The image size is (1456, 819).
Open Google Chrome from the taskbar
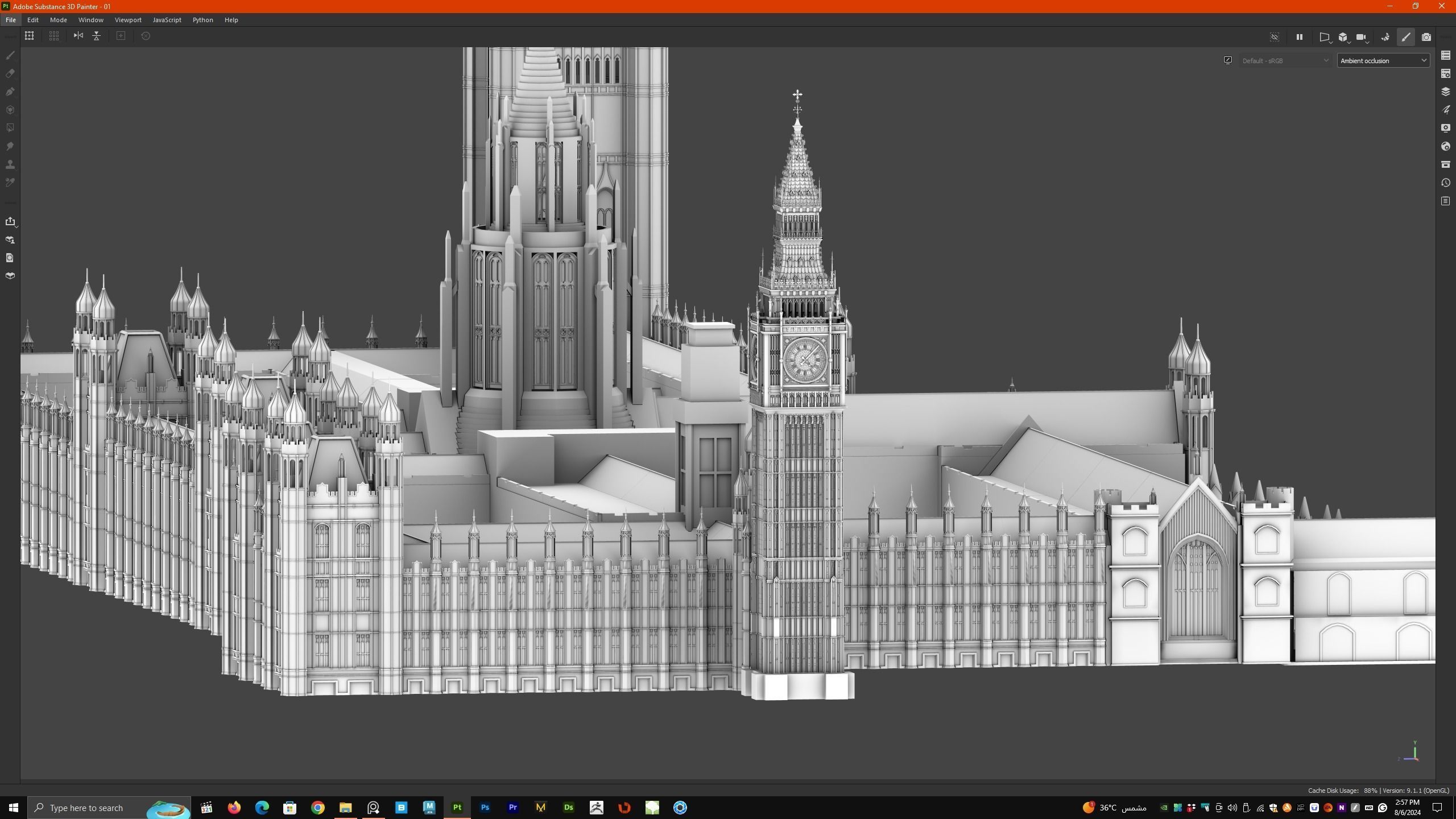[x=318, y=808]
